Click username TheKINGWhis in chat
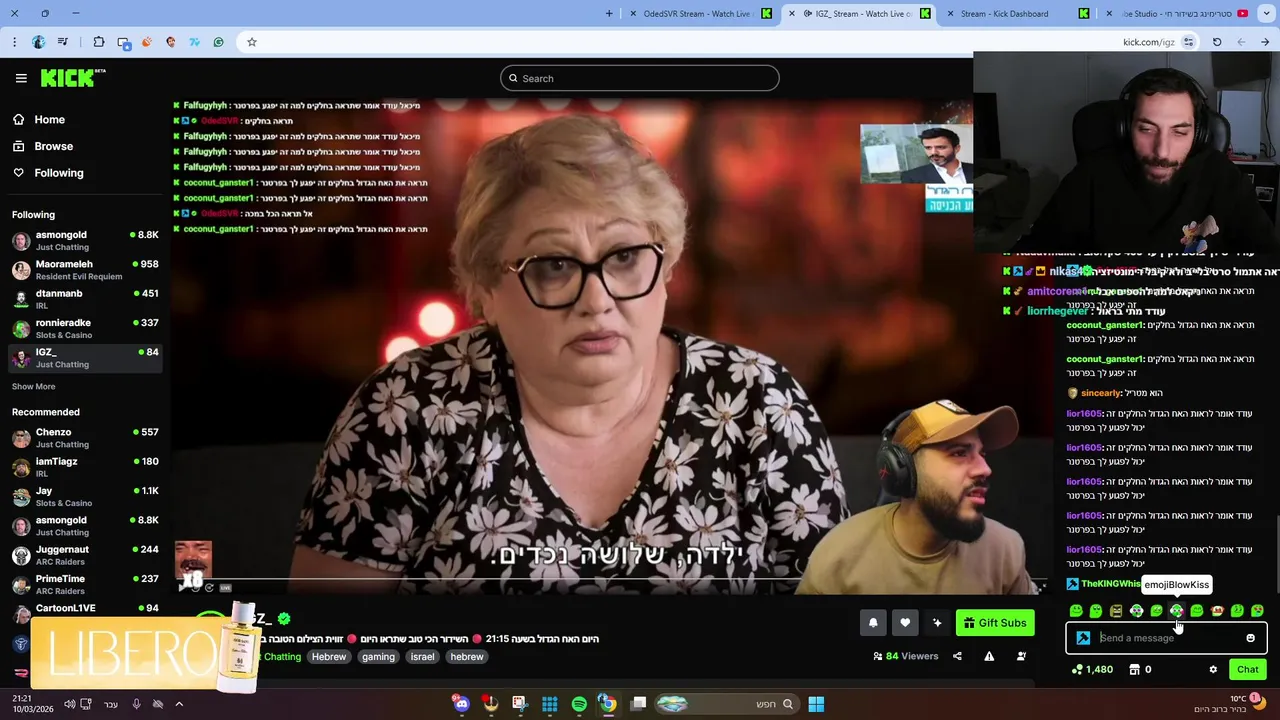 (1110, 584)
